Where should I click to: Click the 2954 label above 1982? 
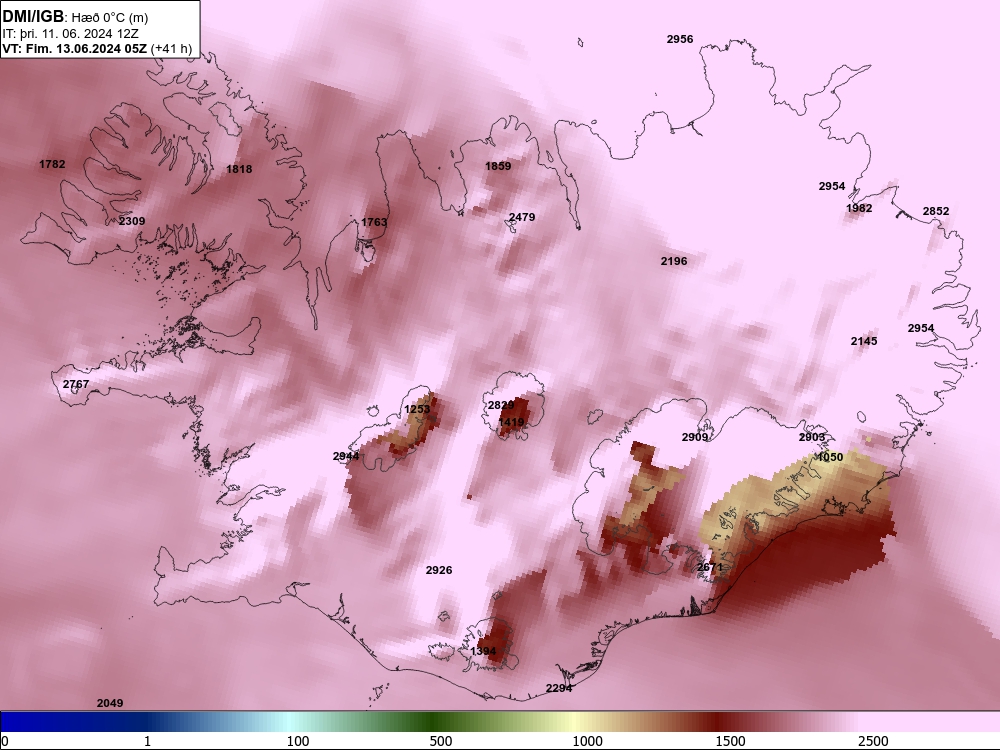(x=832, y=186)
